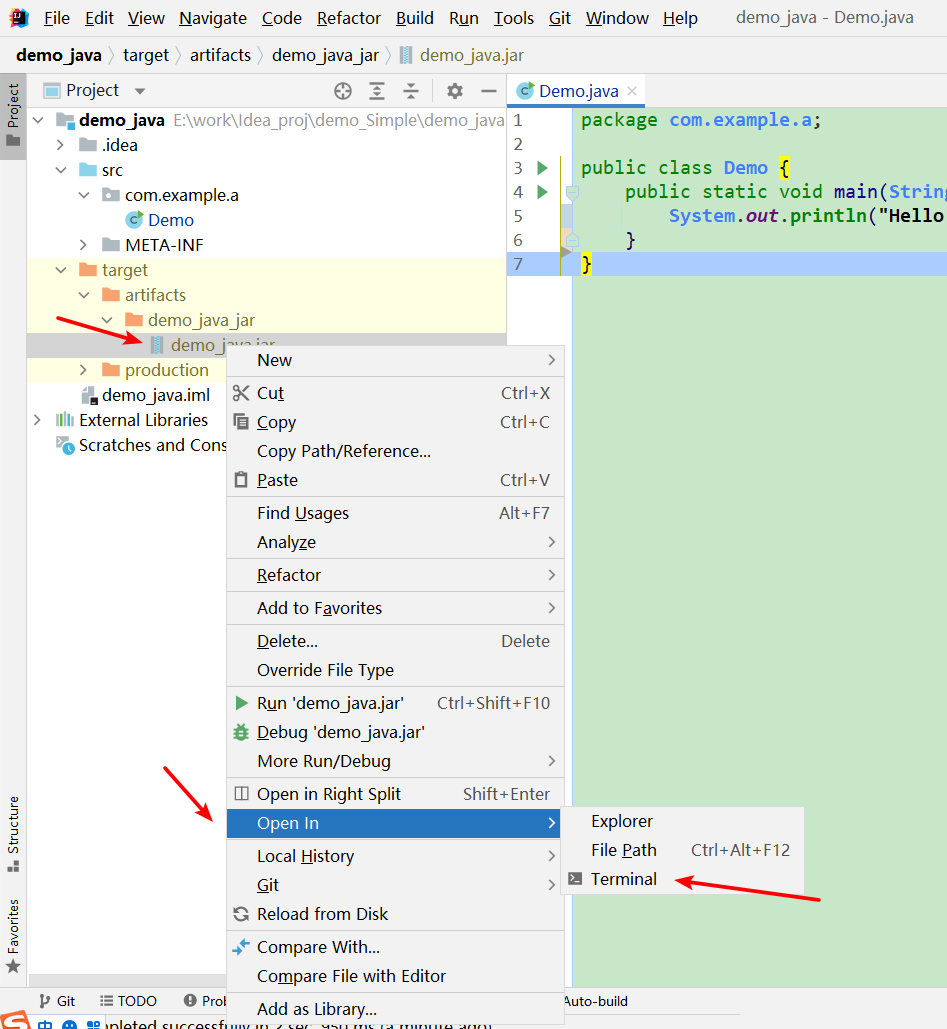947x1029 pixels.
Task: Click the locate/select opened file crosshair icon
Action: tap(343, 91)
